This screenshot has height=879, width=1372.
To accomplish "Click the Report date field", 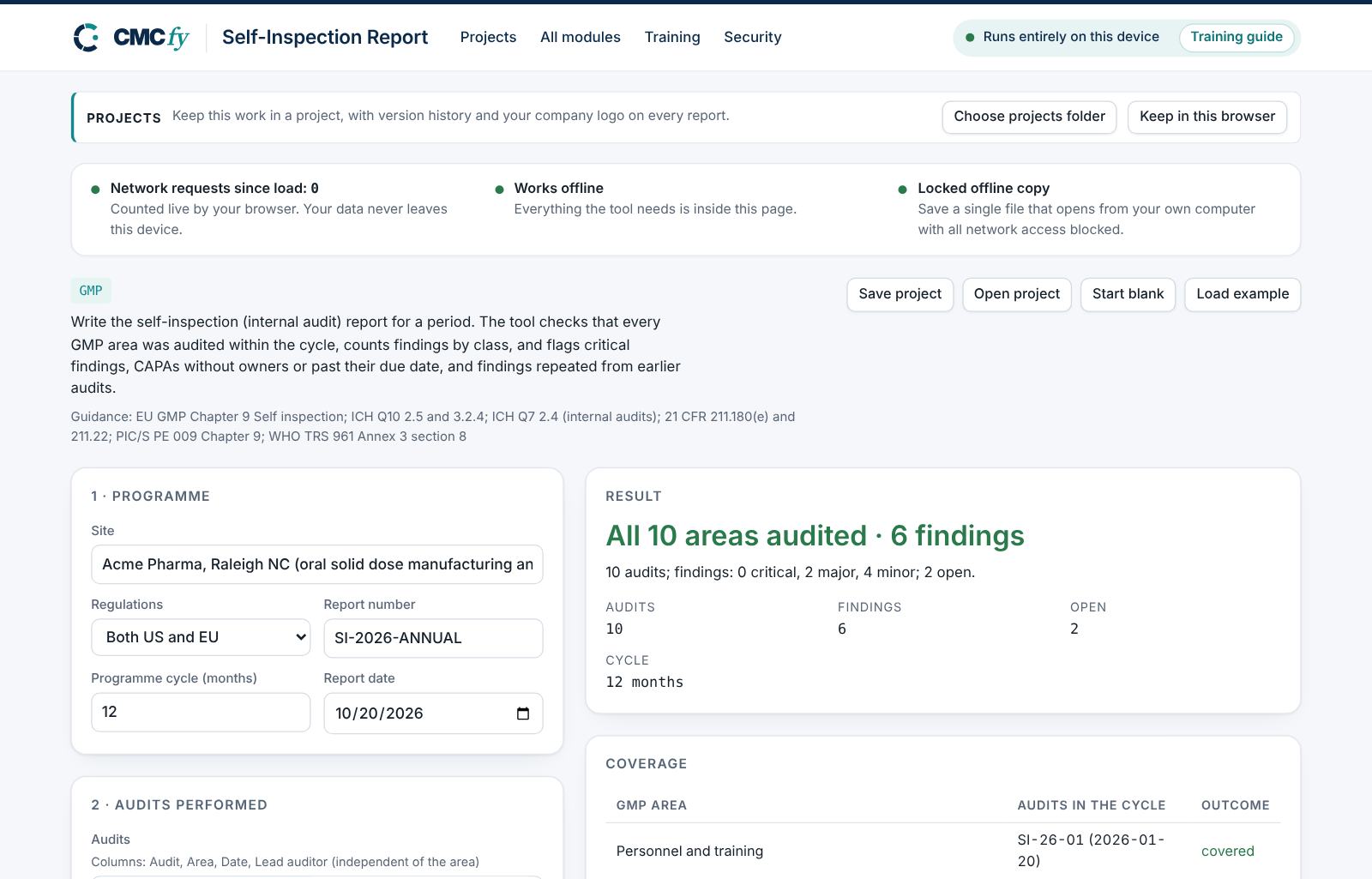I will [433, 713].
